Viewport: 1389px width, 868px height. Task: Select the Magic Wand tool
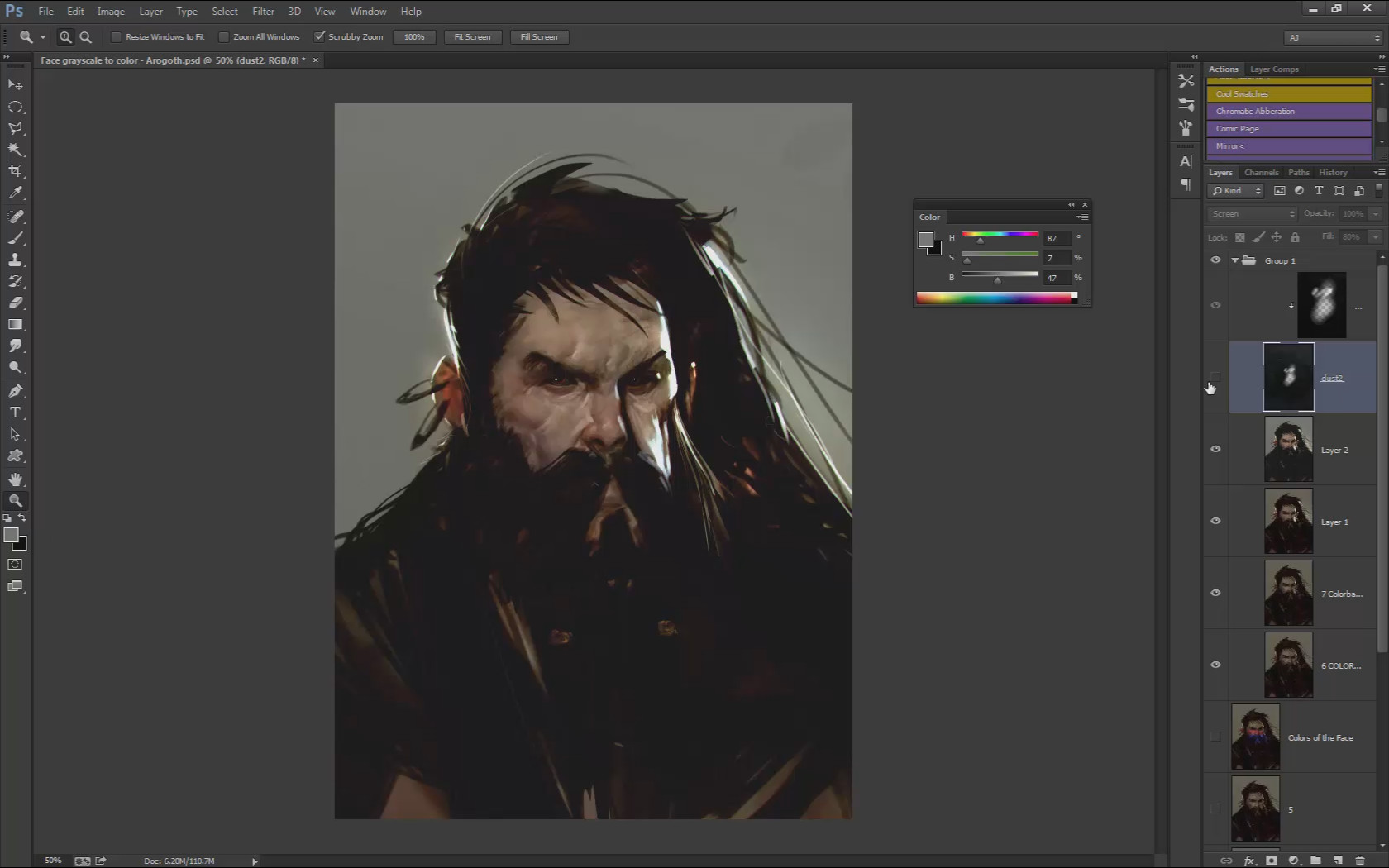[x=15, y=150]
